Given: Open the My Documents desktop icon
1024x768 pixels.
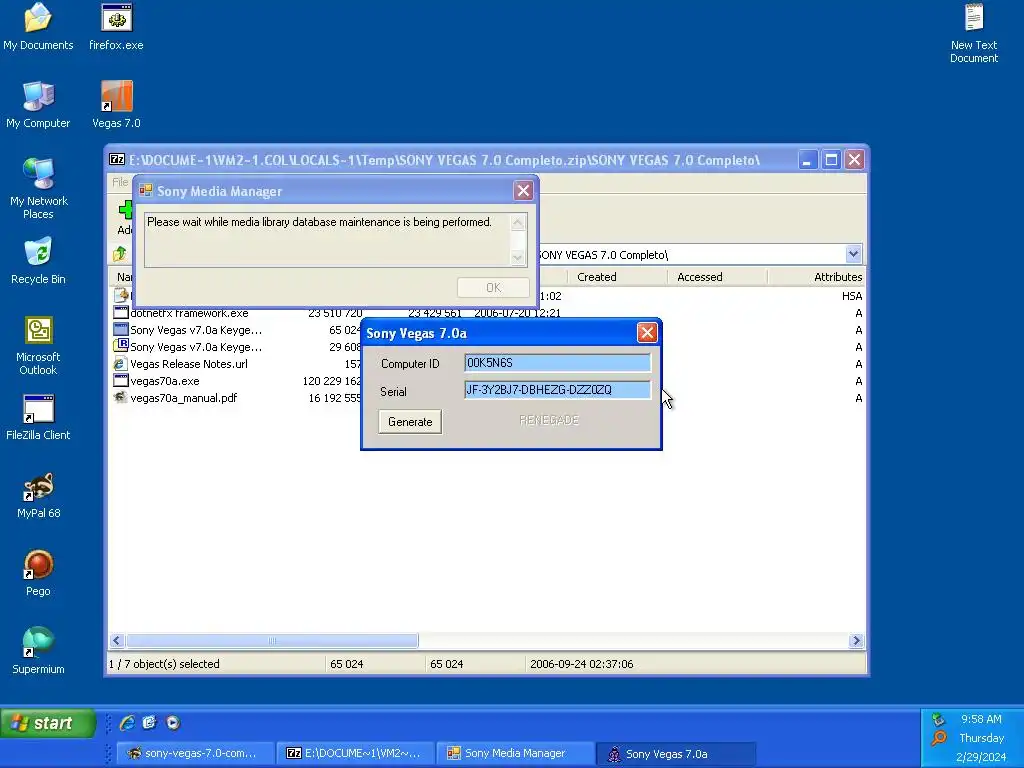Looking at the screenshot, I should coord(38,26).
